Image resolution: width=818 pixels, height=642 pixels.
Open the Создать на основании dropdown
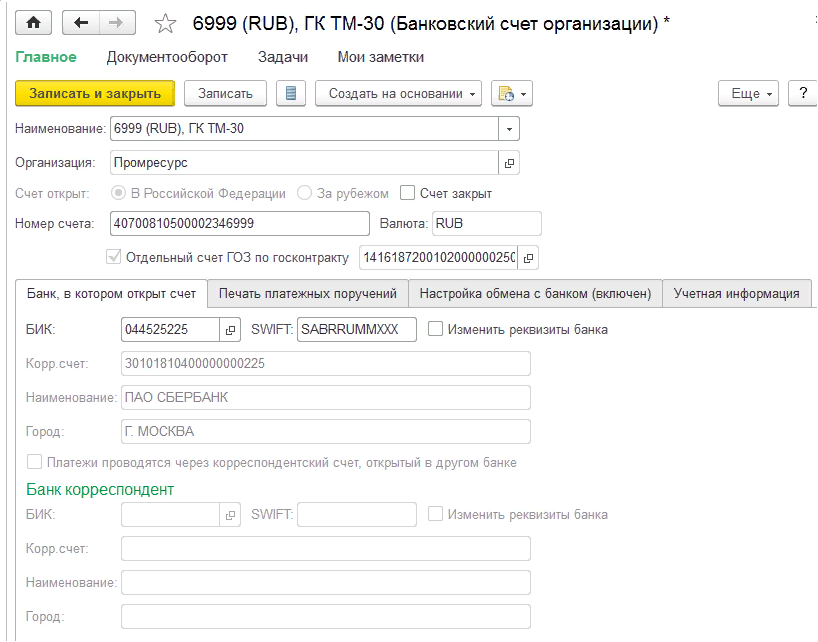[398, 93]
